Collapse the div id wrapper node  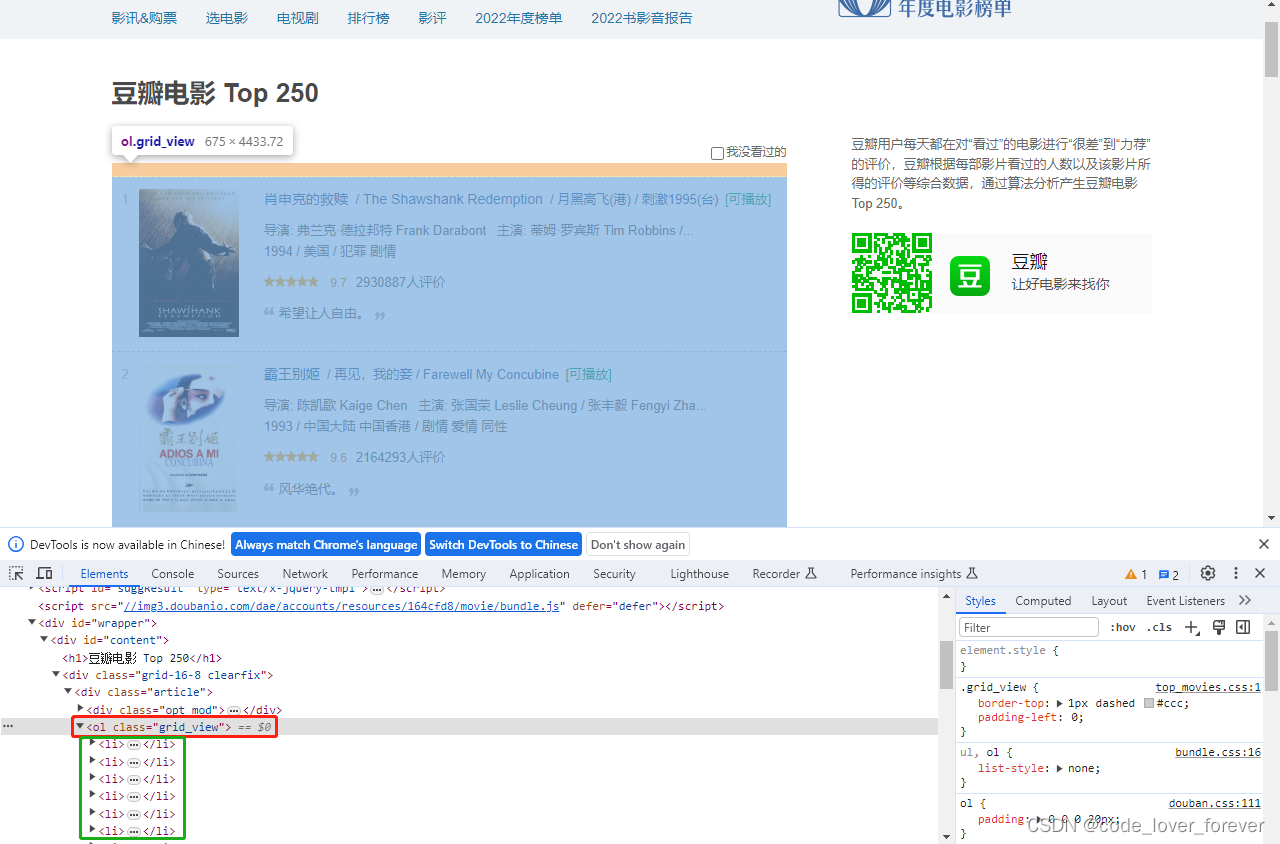(x=33, y=623)
